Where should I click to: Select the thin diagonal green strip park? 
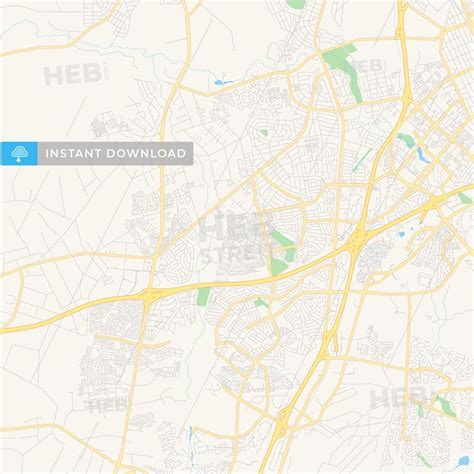(x=362, y=159)
